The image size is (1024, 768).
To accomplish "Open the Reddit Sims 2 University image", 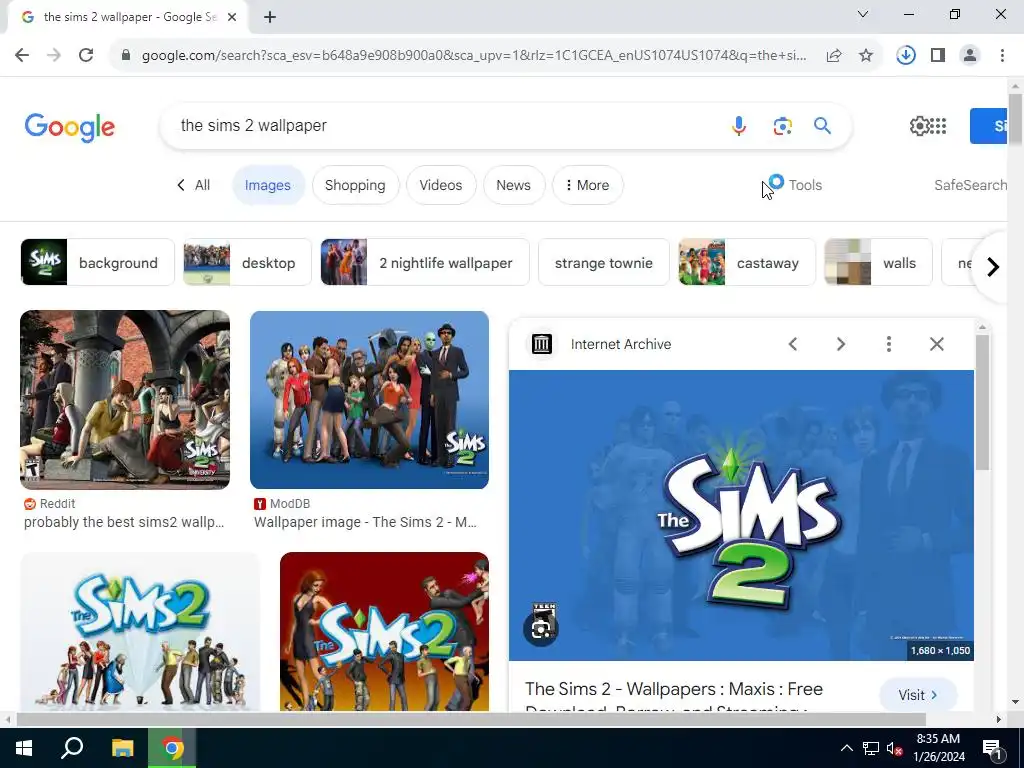I will click(125, 400).
